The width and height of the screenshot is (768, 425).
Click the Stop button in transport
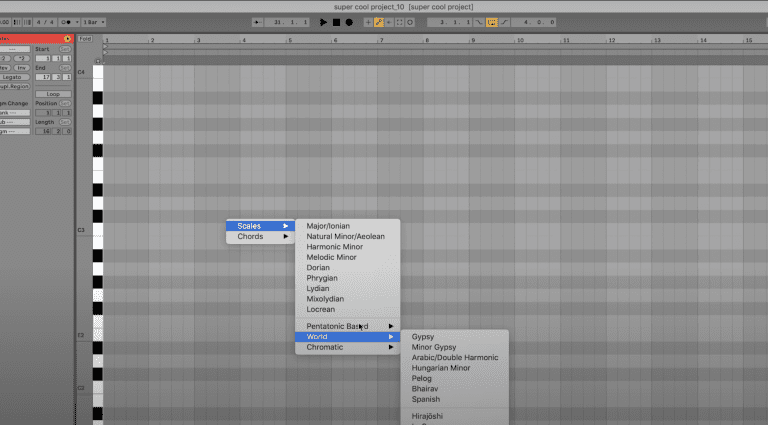pyautogui.click(x=337, y=21)
